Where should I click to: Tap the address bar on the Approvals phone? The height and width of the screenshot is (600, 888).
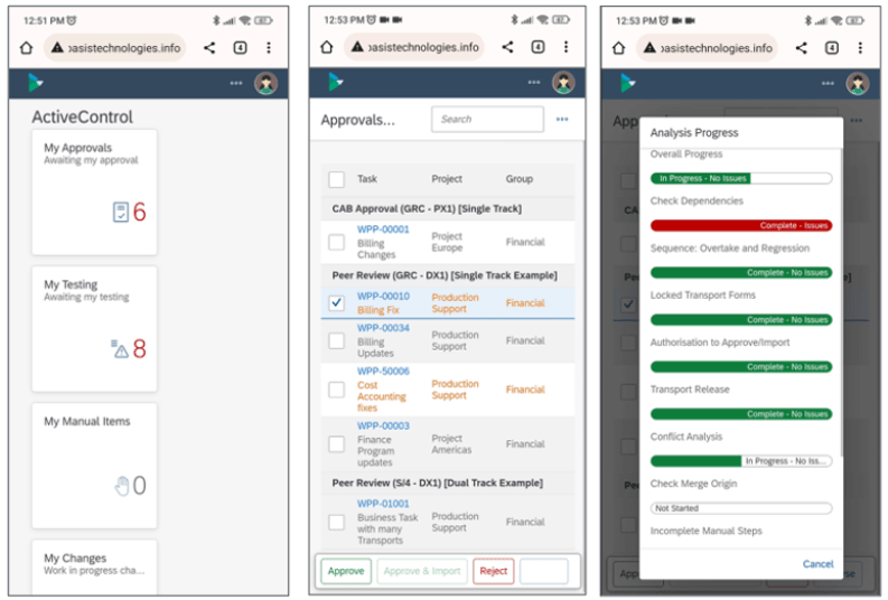[x=416, y=47]
